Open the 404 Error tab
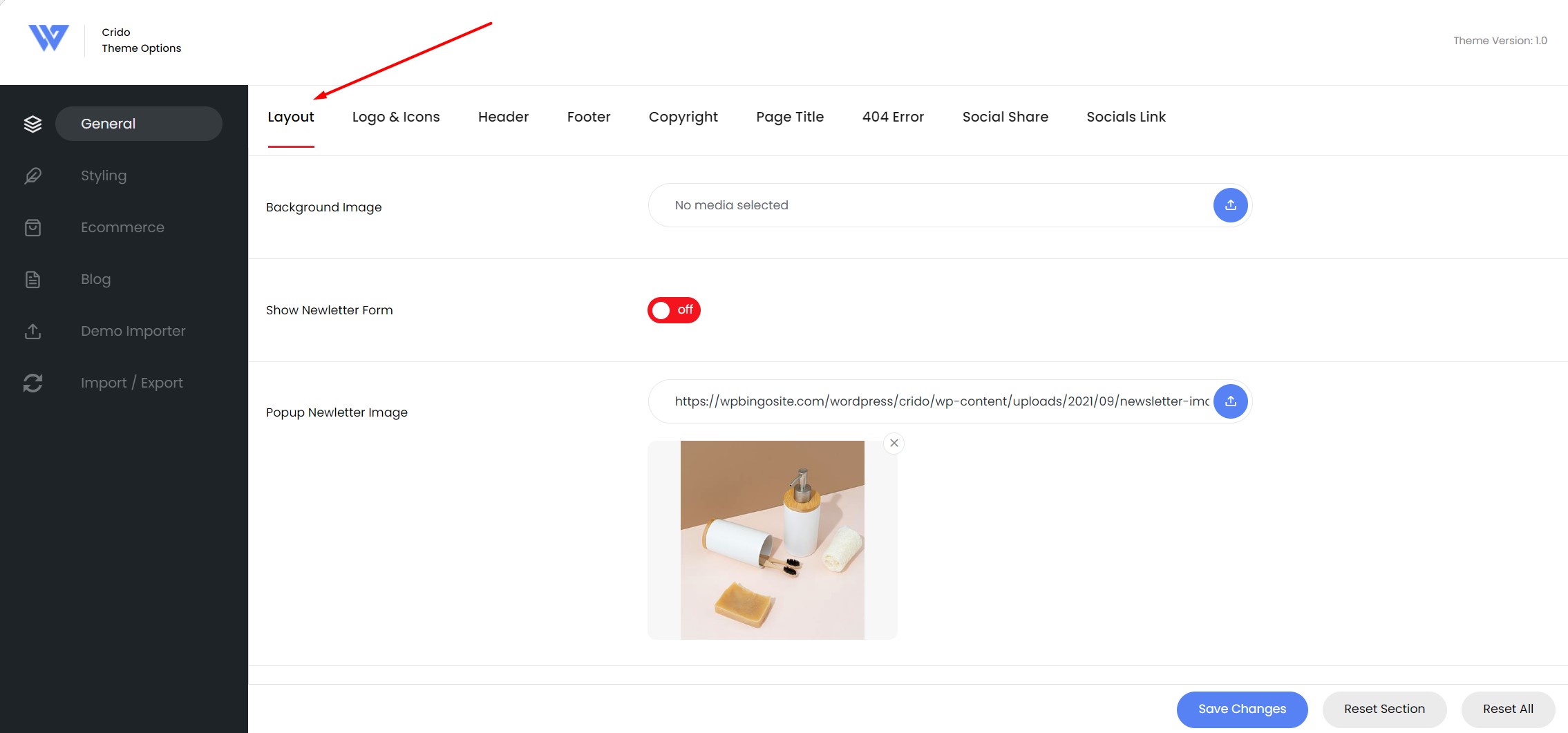 point(893,117)
